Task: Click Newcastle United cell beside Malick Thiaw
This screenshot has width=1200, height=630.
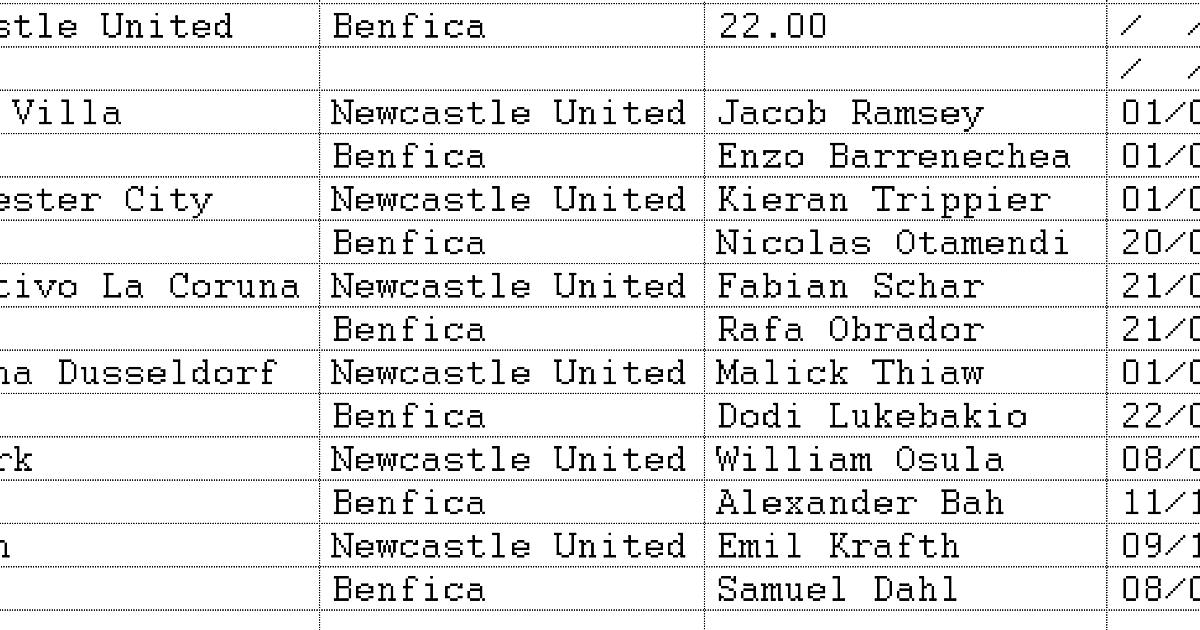Action: point(509,373)
